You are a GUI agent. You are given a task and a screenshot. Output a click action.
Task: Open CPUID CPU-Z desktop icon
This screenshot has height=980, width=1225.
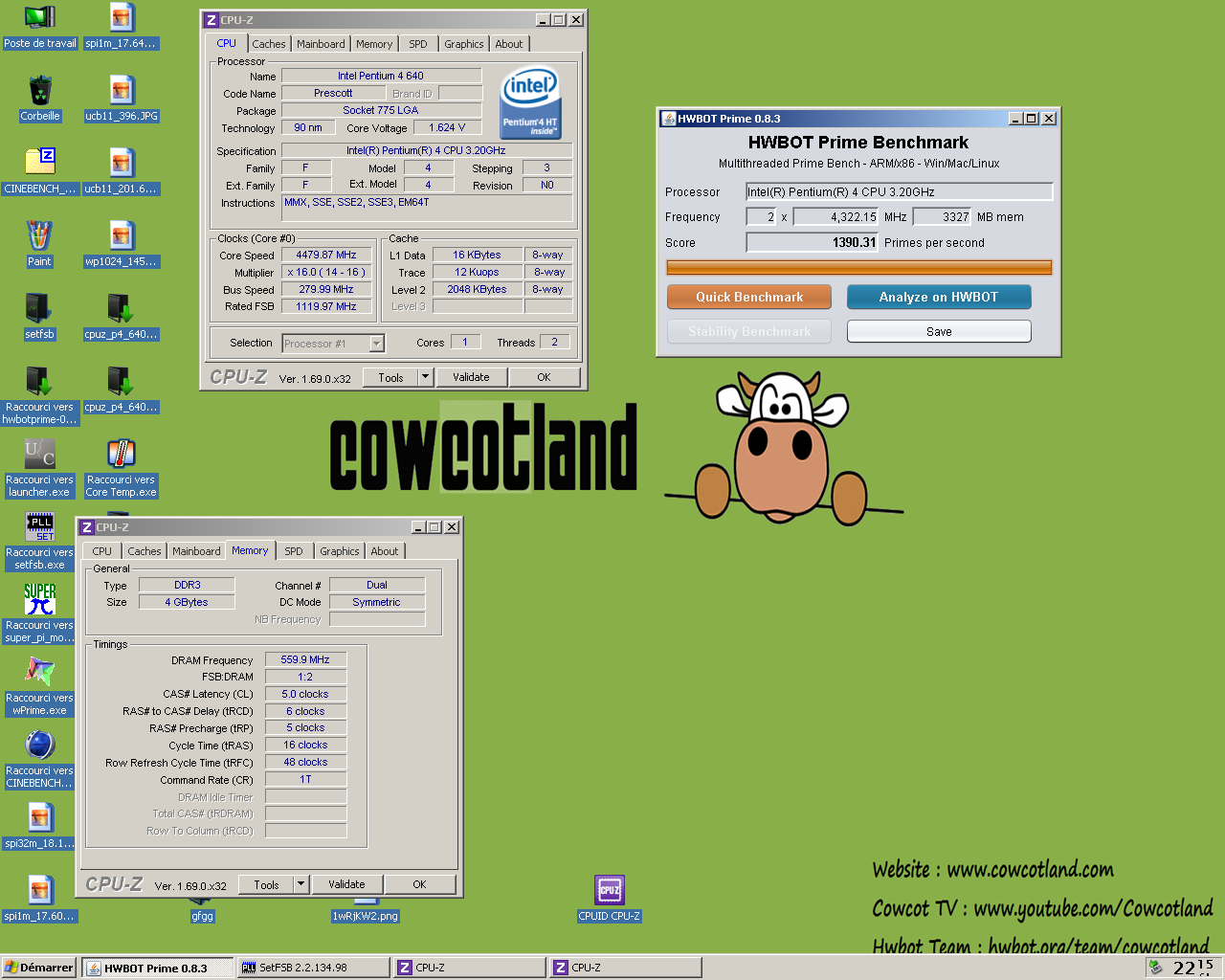pyautogui.click(x=610, y=899)
